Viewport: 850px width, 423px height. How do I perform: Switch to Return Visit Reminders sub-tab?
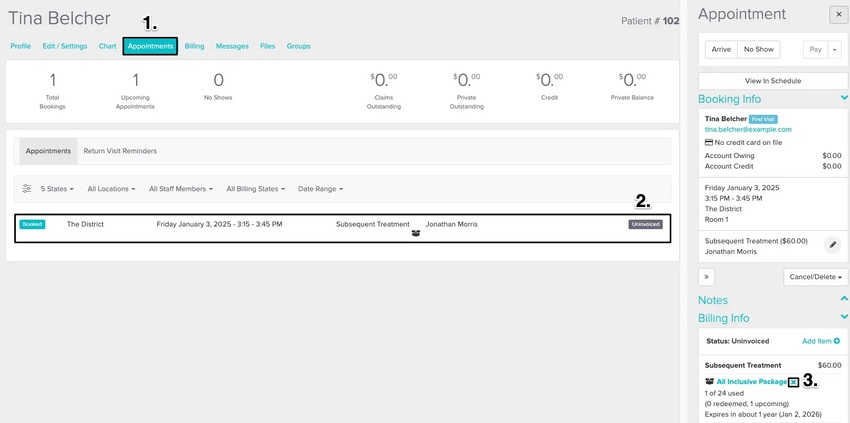click(x=120, y=151)
